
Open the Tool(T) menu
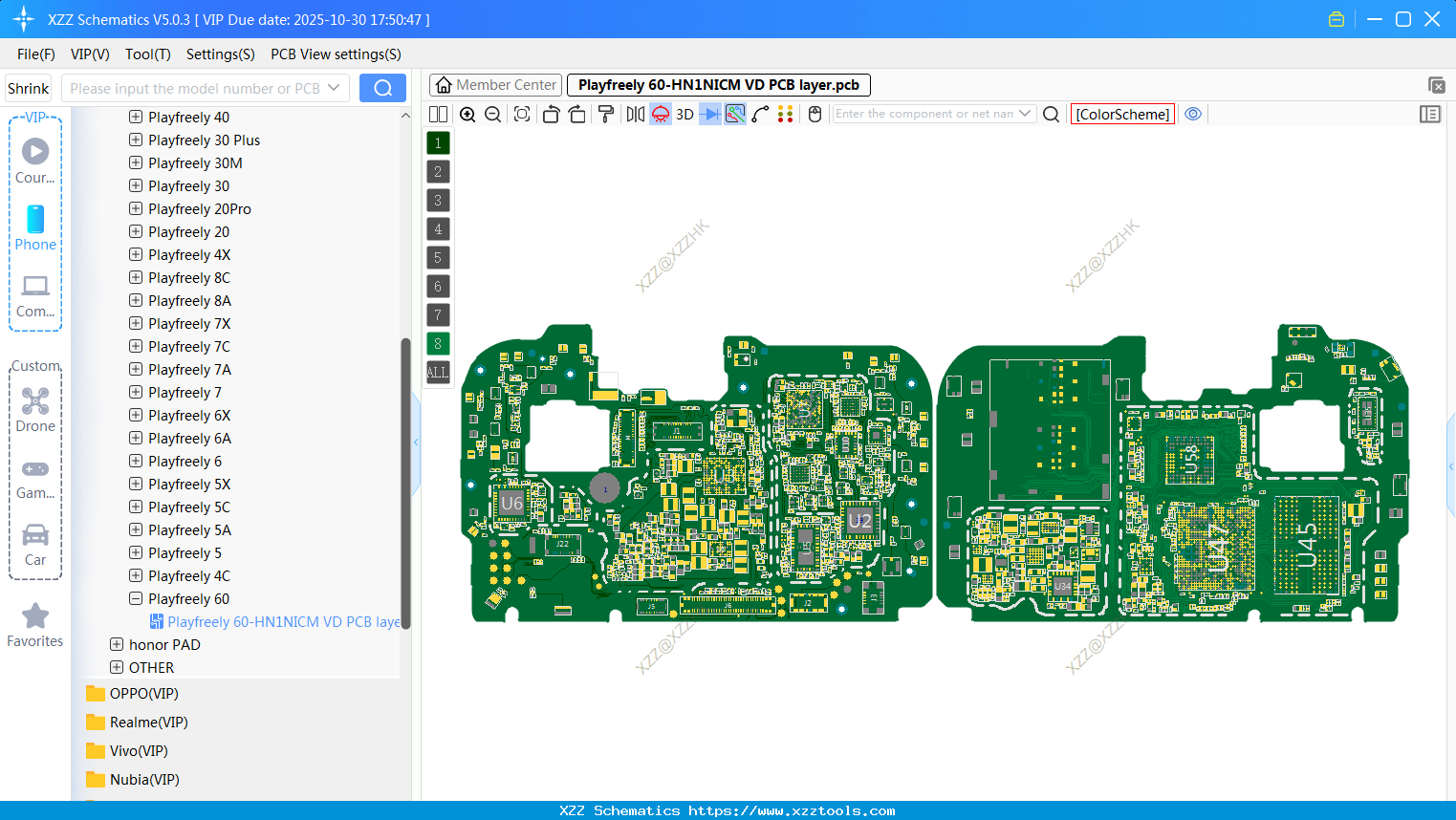pos(147,54)
